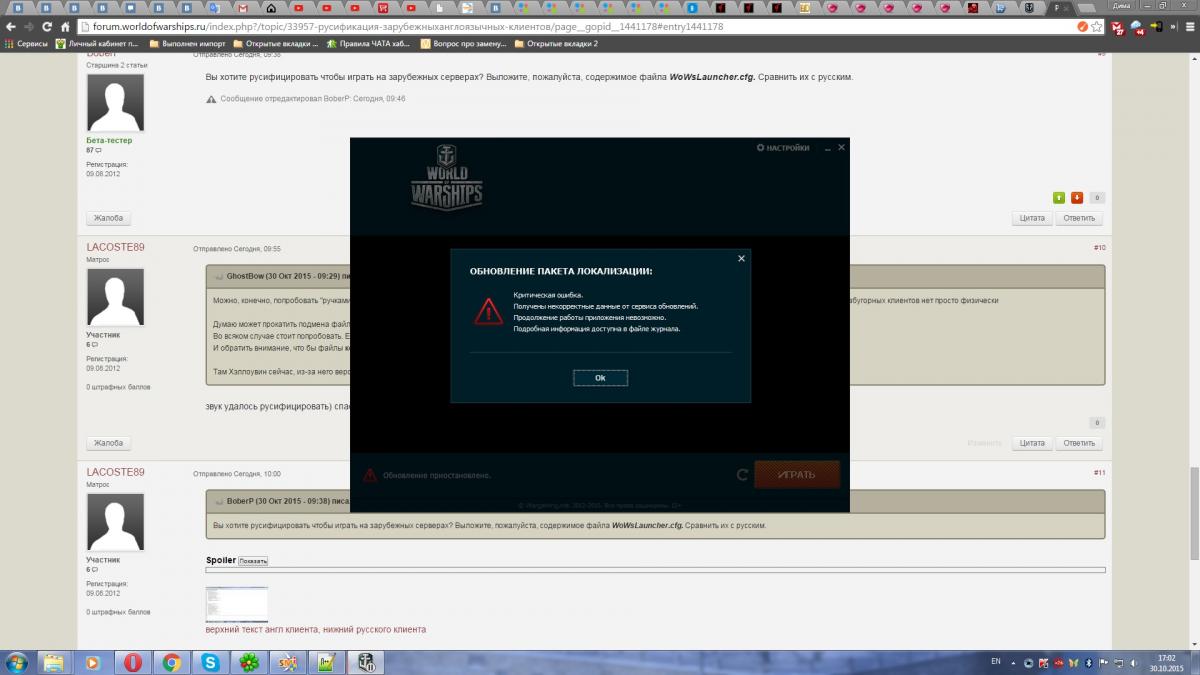
Task: Upvote the post with green arrow
Action: point(1059,198)
